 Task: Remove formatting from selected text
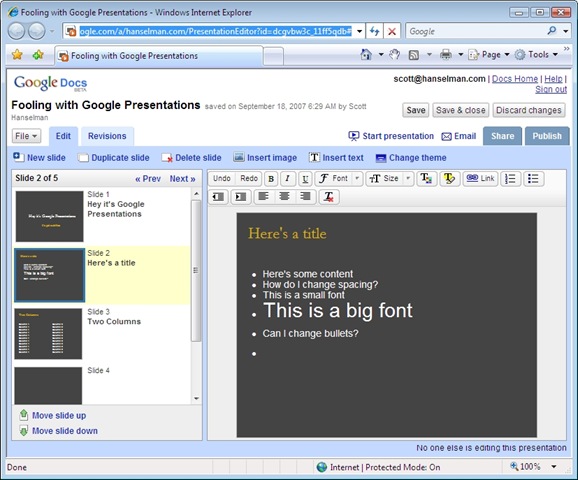tap(328, 197)
